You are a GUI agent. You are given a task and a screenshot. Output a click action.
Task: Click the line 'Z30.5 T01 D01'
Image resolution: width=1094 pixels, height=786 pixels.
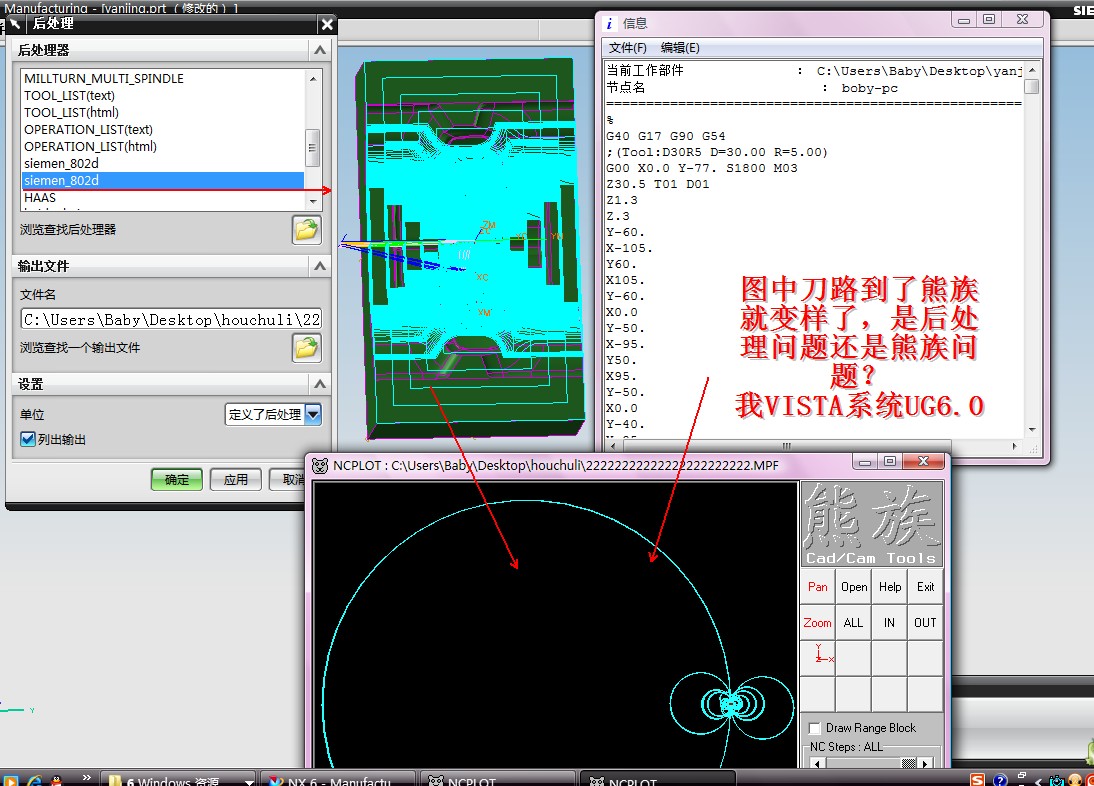(x=658, y=184)
